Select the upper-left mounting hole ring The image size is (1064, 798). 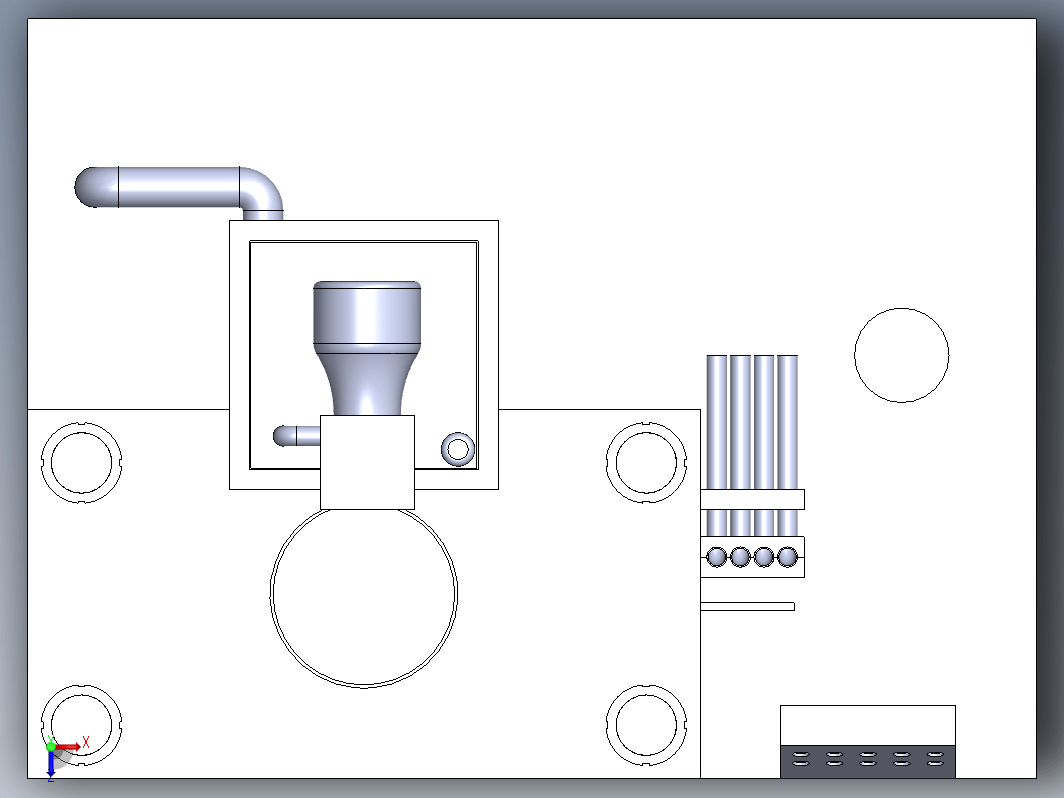[x=81, y=463]
